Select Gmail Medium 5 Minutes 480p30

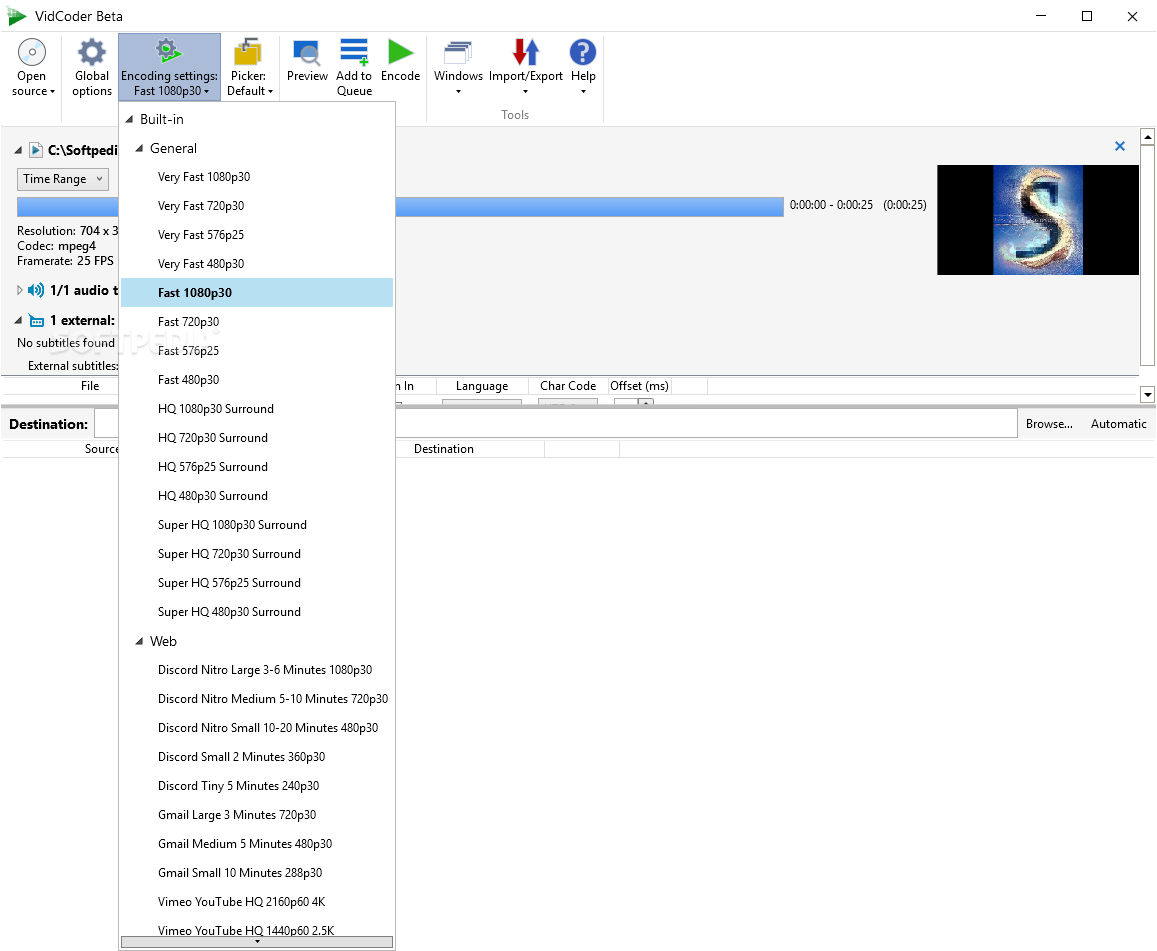(257, 844)
